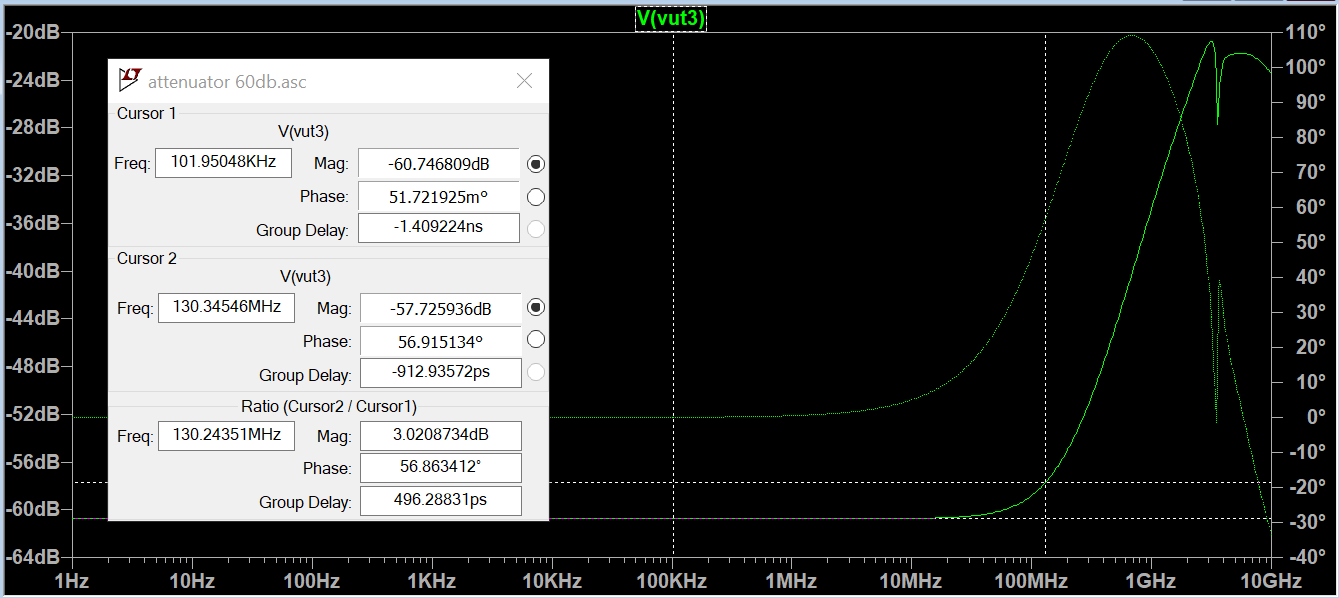This screenshot has height=598, width=1339.
Task: Click the Cursor 2 Phase value field
Action: (x=440, y=341)
